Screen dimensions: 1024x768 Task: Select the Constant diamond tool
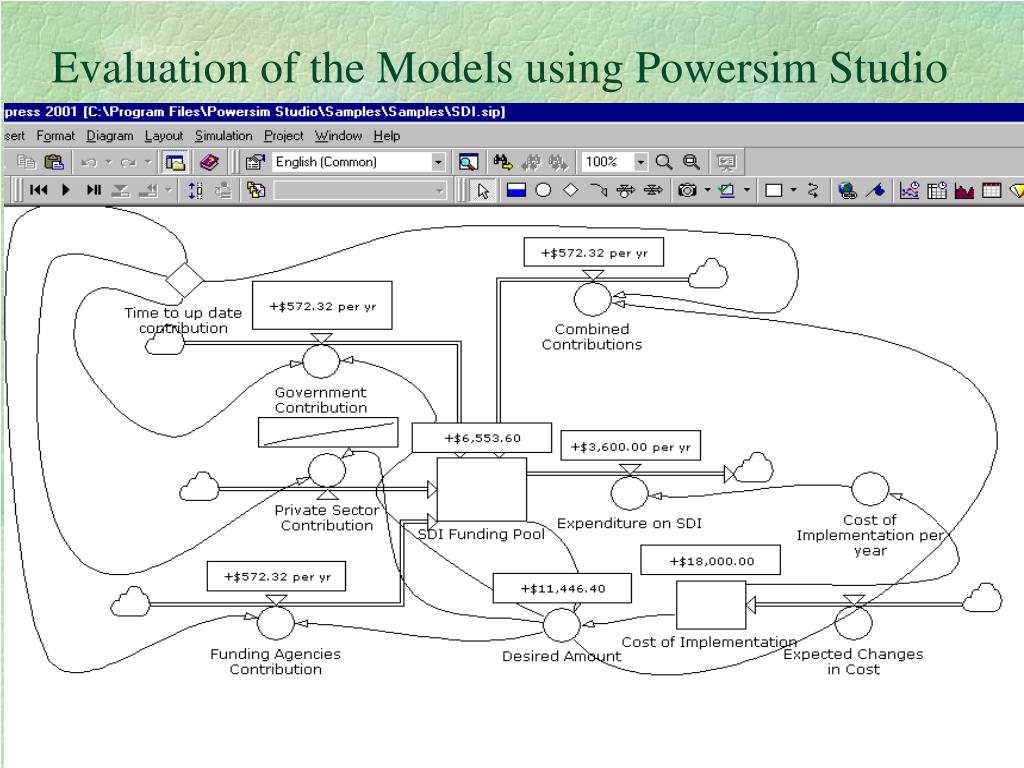point(570,190)
